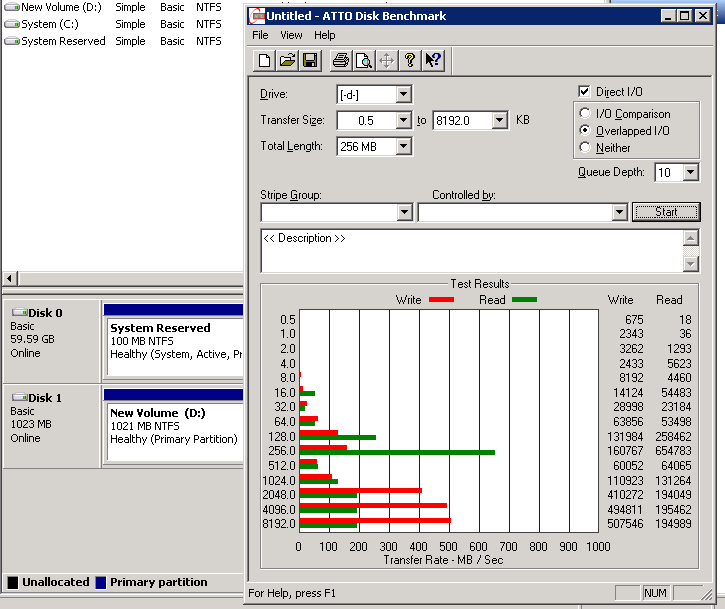Viewport: 725px width, 609px height.
Task: Maximize the ATTO Disk Benchmark window
Action: point(684,16)
